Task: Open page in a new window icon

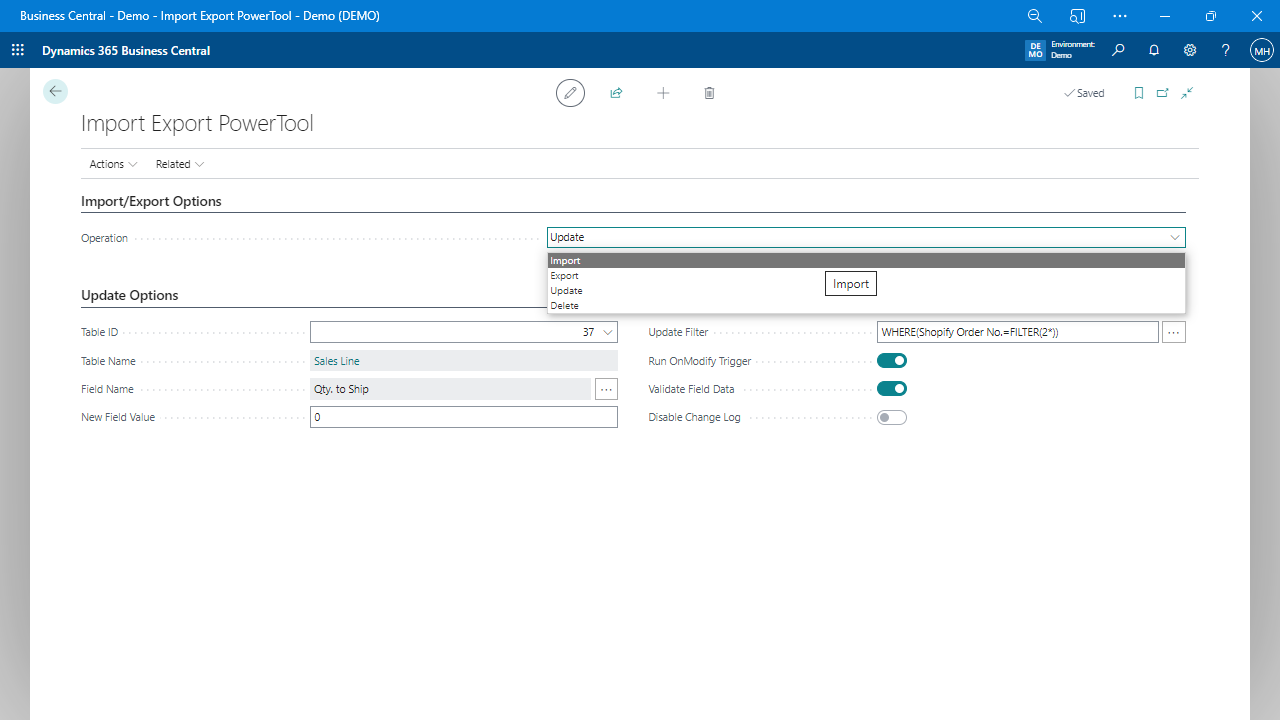Action: pyautogui.click(x=1162, y=92)
